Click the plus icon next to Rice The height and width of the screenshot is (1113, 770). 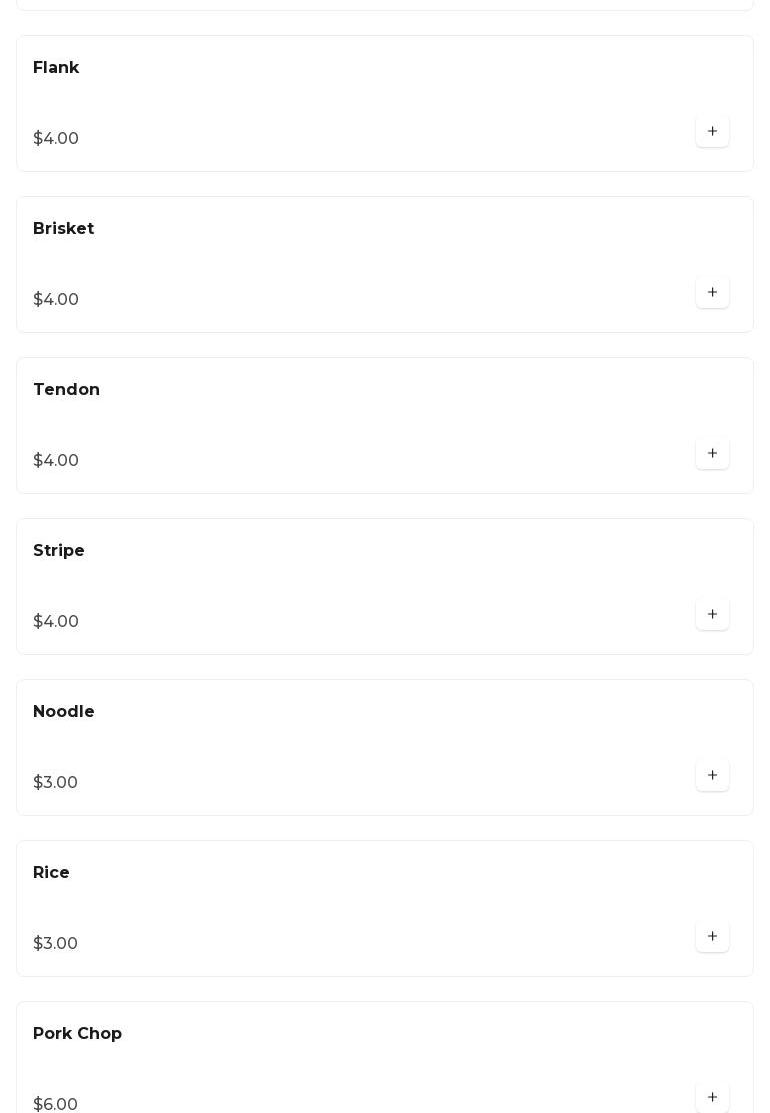pyautogui.click(x=712, y=937)
